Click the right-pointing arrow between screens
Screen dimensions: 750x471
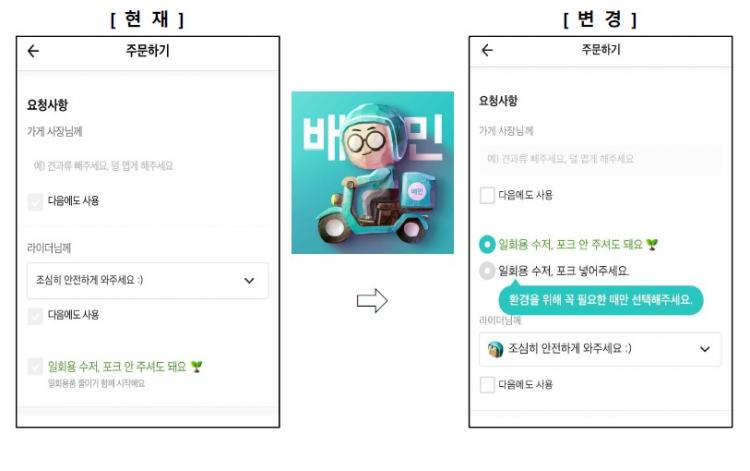[x=372, y=301]
